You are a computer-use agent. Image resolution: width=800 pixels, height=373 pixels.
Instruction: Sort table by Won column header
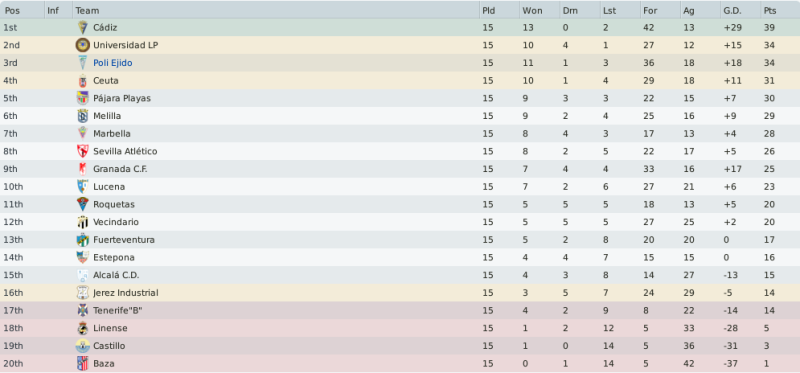pos(539,10)
